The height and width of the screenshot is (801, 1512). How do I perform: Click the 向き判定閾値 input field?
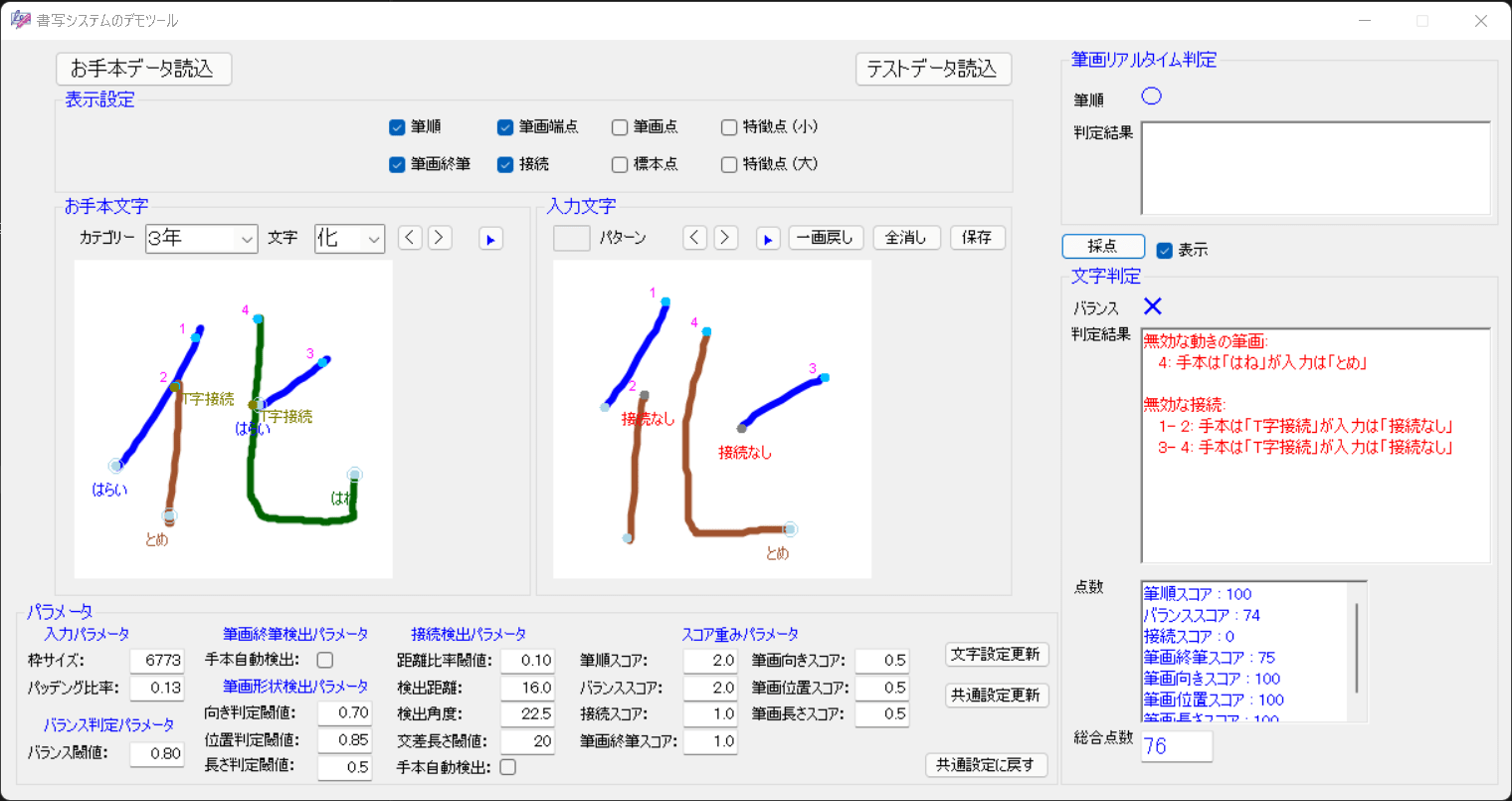345,712
